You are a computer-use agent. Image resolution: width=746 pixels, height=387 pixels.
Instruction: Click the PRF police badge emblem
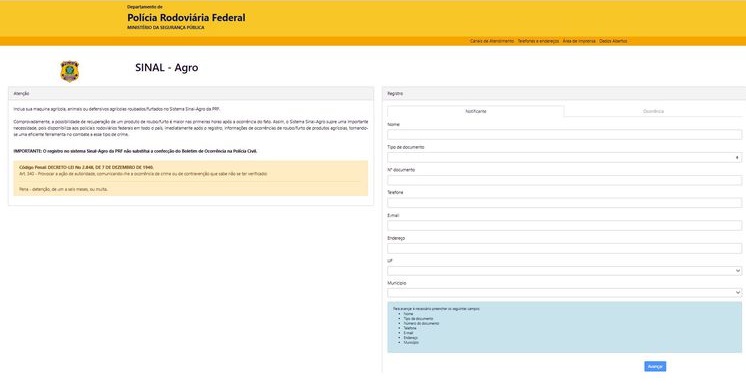point(69,71)
